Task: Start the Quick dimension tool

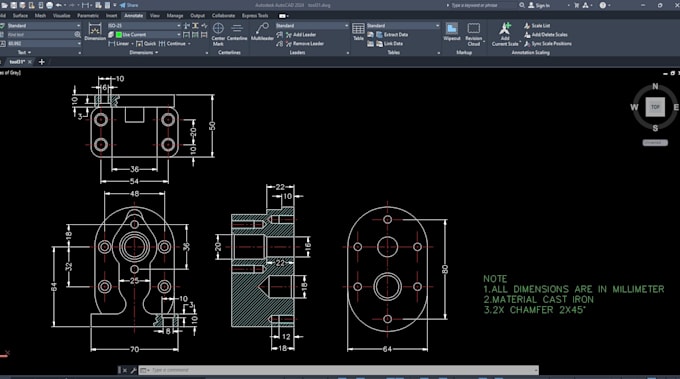Action: (146, 44)
